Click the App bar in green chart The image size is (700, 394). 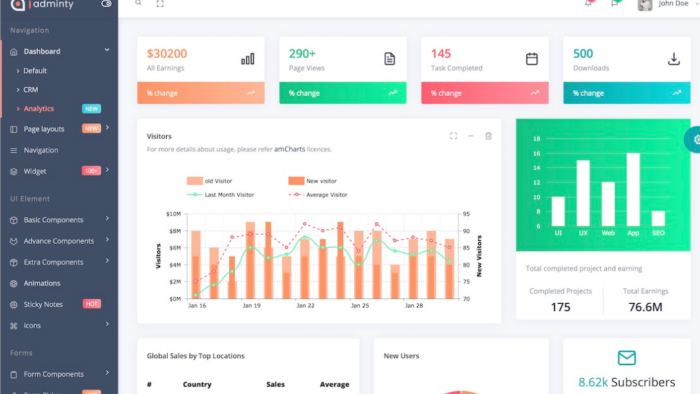[x=633, y=190]
